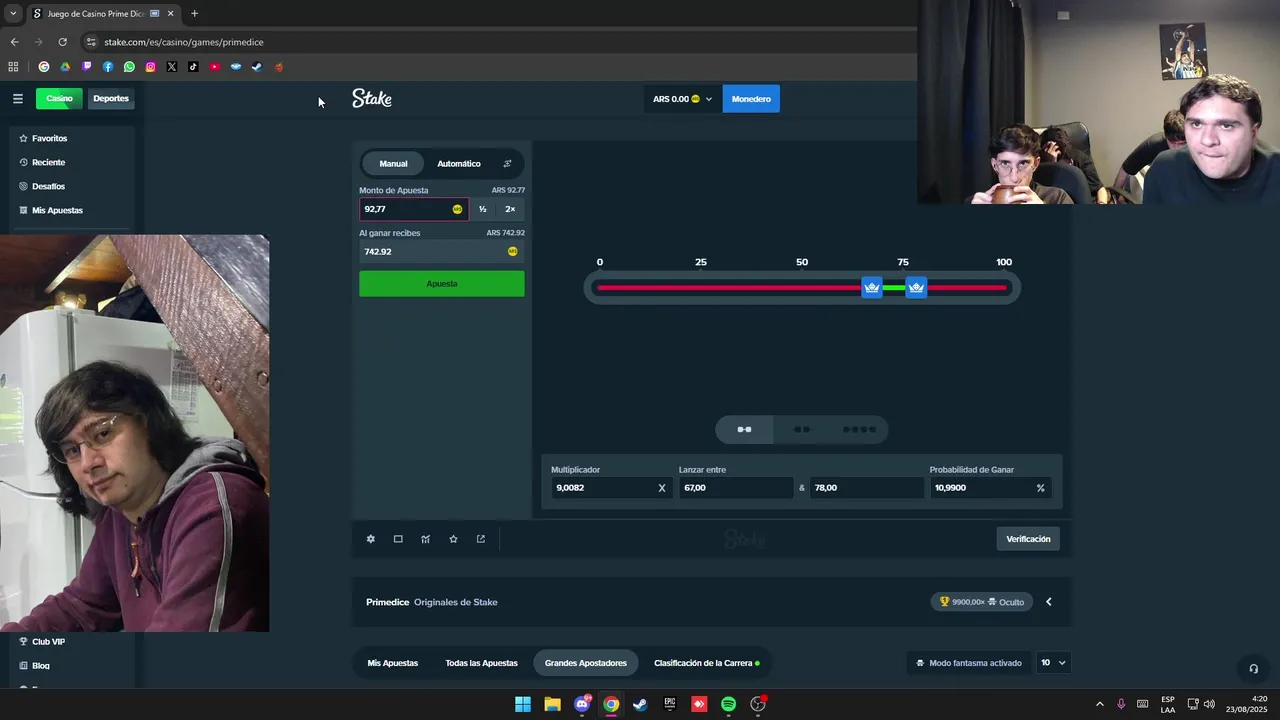Open the hamburger menu in Stake header
1280x720 pixels.
point(17,98)
